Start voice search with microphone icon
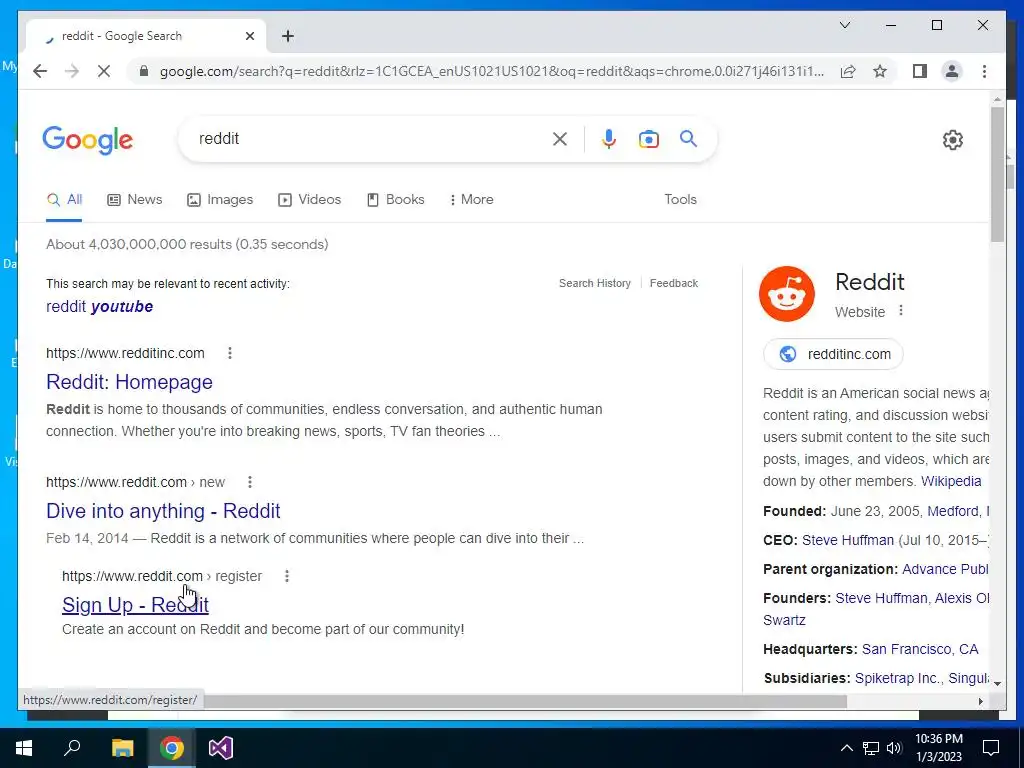 tap(609, 138)
